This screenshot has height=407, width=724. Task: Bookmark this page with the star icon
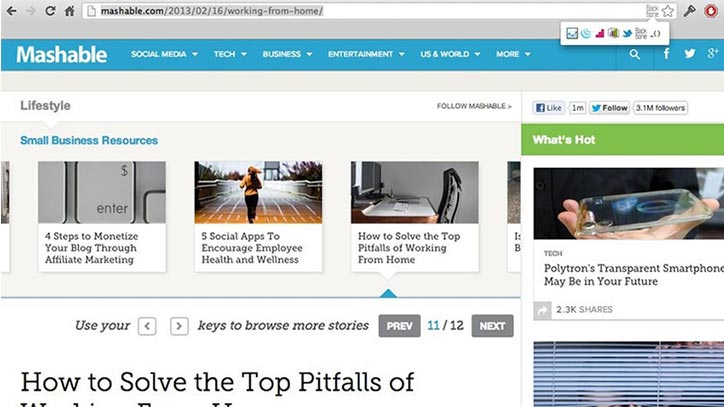(x=668, y=11)
